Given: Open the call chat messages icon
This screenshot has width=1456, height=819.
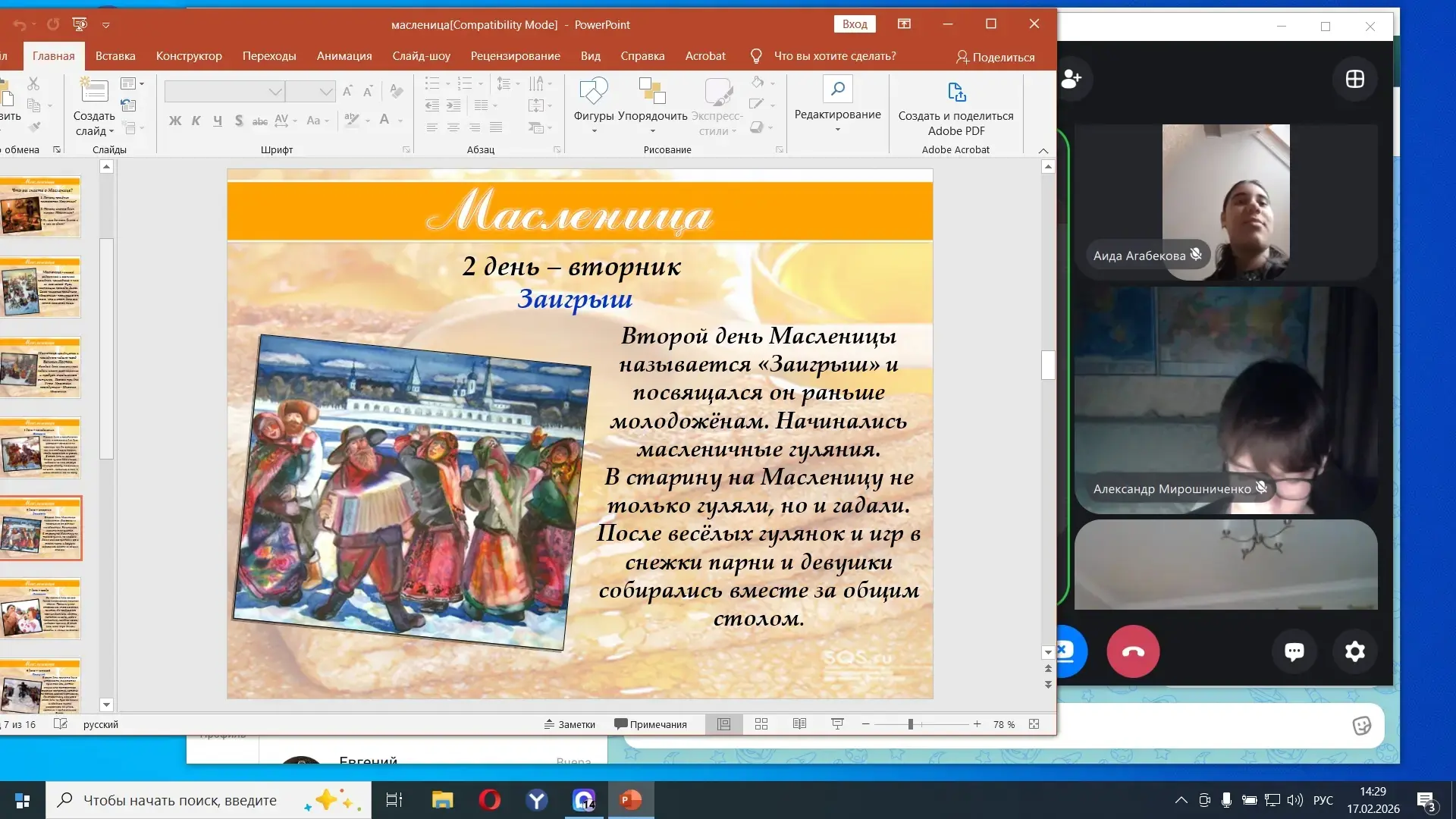Looking at the screenshot, I should coord(1294,651).
